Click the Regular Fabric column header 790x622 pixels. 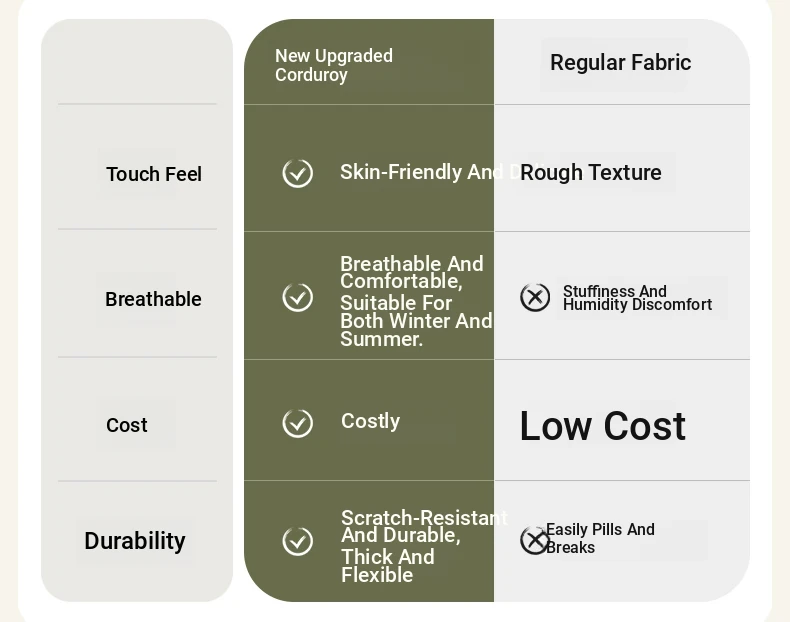click(x=620, y=63)
